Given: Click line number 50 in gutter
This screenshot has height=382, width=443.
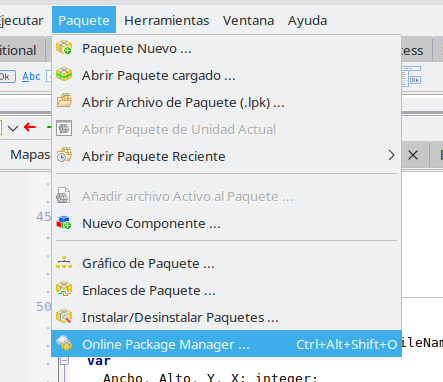Looking at the screenshot, I should (44, 307).
